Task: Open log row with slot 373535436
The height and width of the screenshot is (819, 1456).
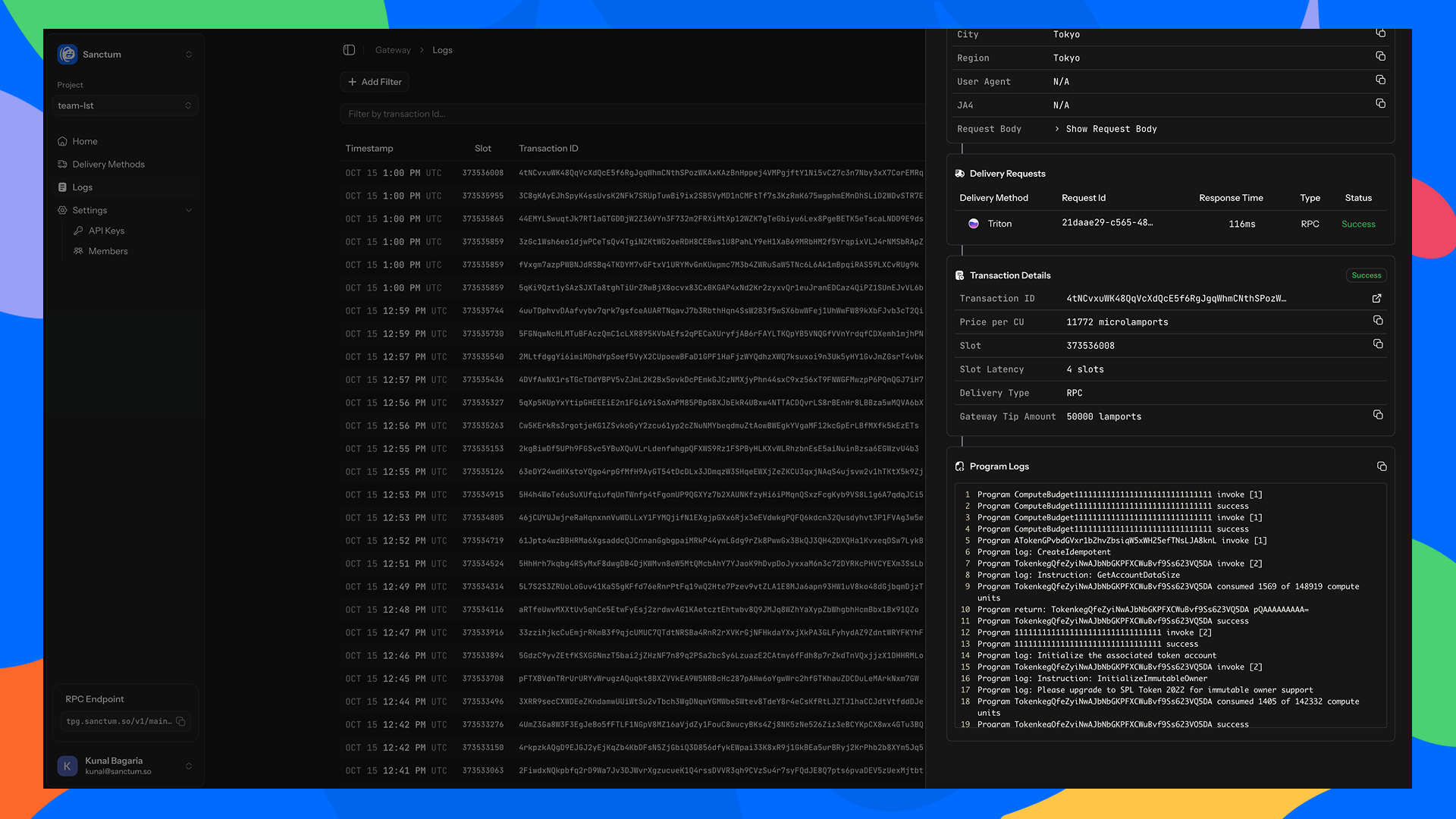Action: (632, 380)
